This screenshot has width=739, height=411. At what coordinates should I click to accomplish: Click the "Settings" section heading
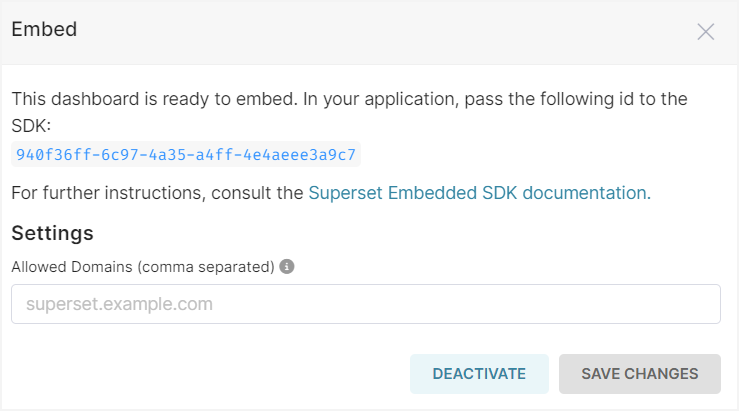[x=52, y=233]
